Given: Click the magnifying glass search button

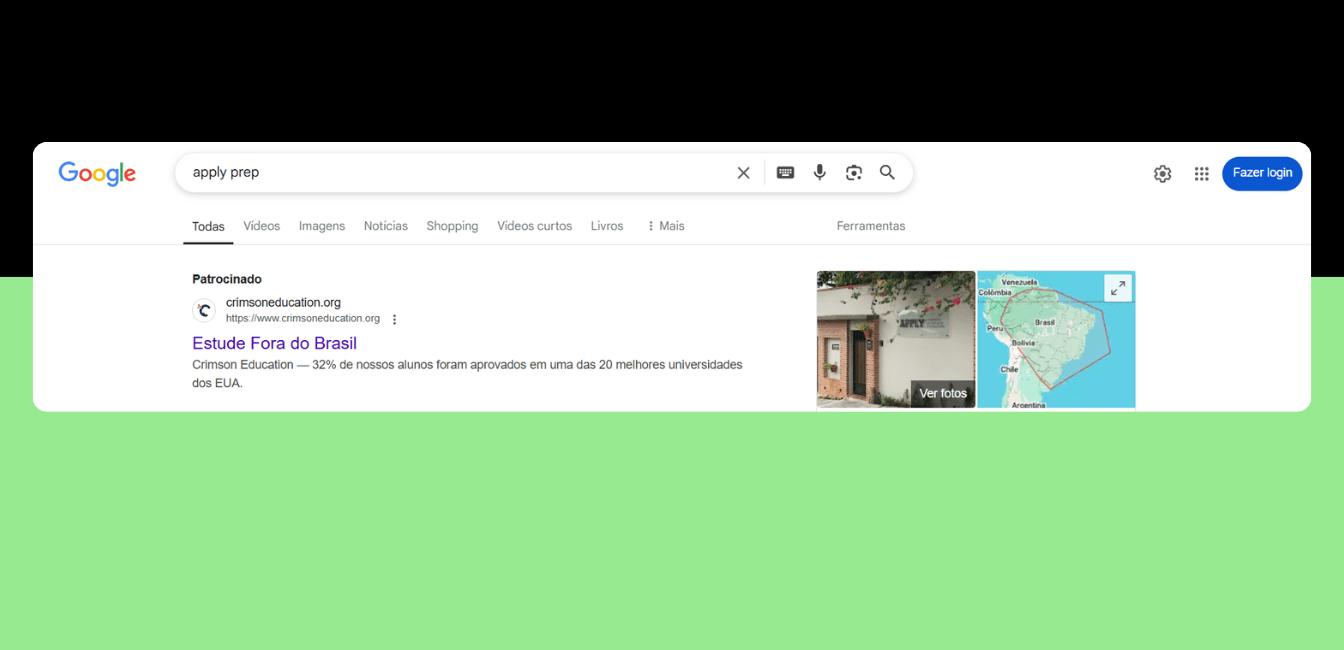Looking at the screenshot, I should (887, 173).
